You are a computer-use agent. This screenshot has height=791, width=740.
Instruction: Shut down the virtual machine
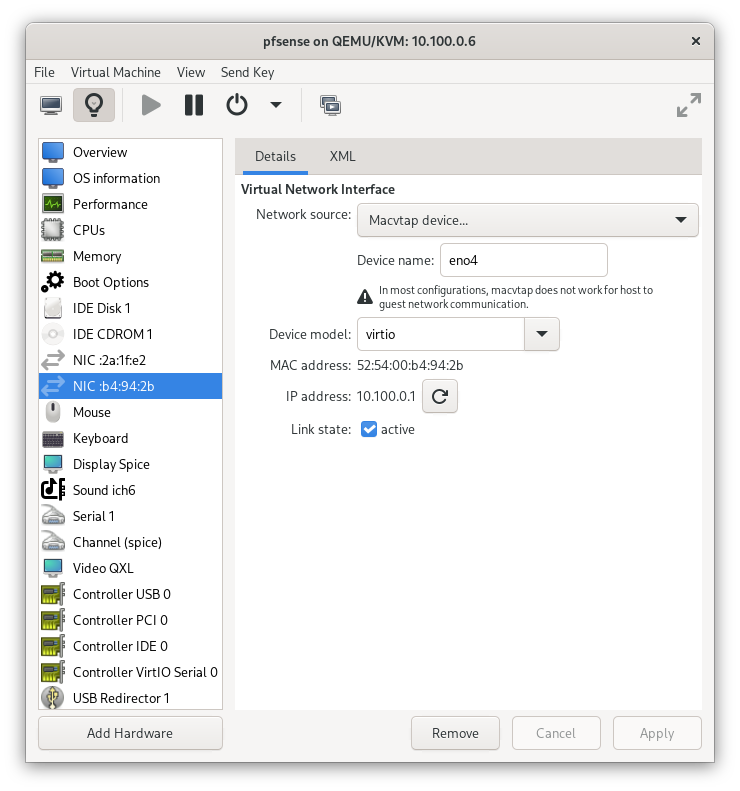(x=237, y=105)
